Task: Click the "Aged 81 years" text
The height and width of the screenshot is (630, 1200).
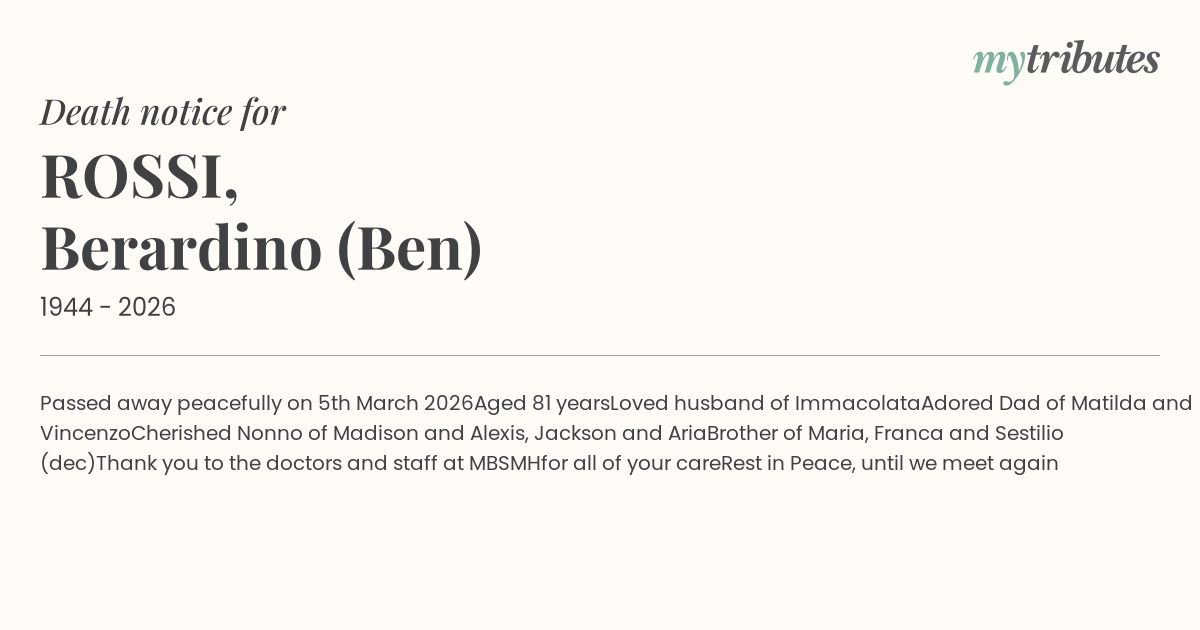Action: pos(541,403)
